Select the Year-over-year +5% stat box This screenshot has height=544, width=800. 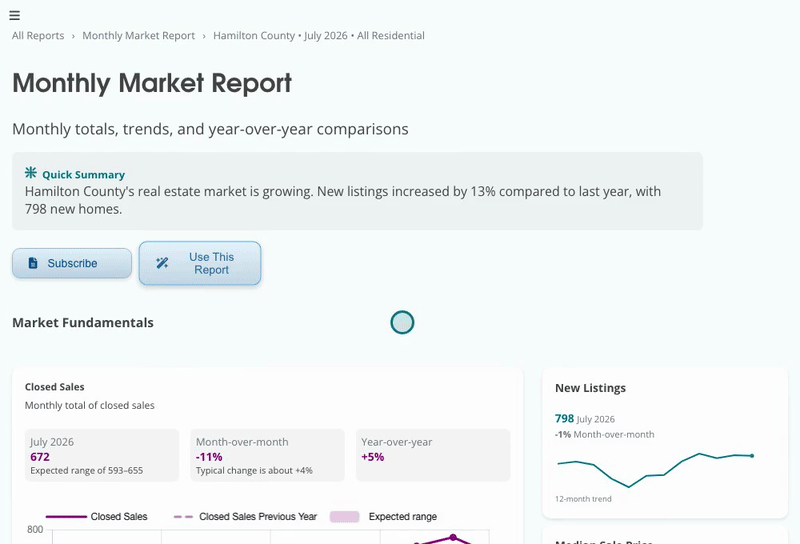[433, 455]
